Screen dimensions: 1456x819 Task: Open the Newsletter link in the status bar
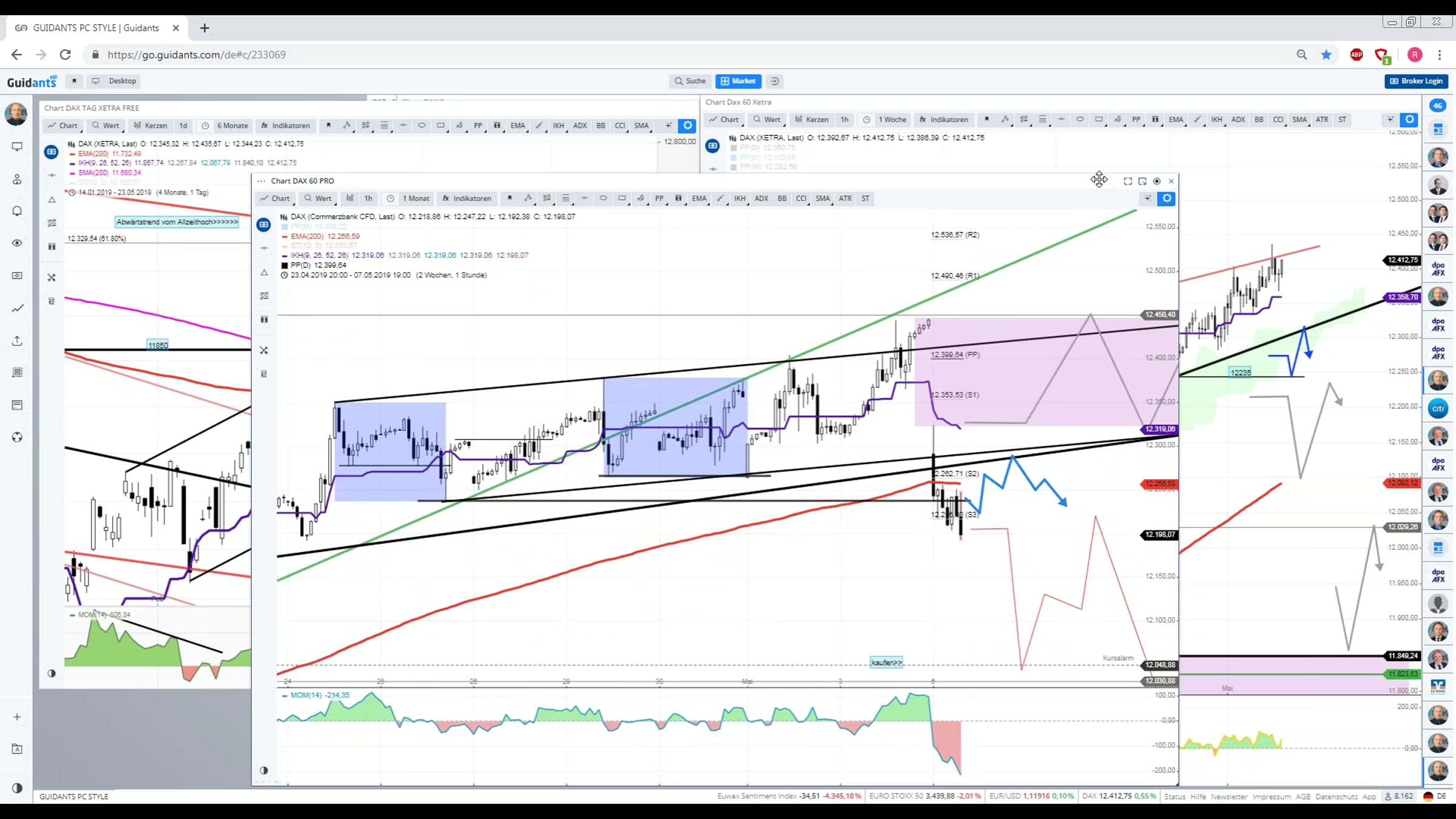click(x=1229, y=797)
